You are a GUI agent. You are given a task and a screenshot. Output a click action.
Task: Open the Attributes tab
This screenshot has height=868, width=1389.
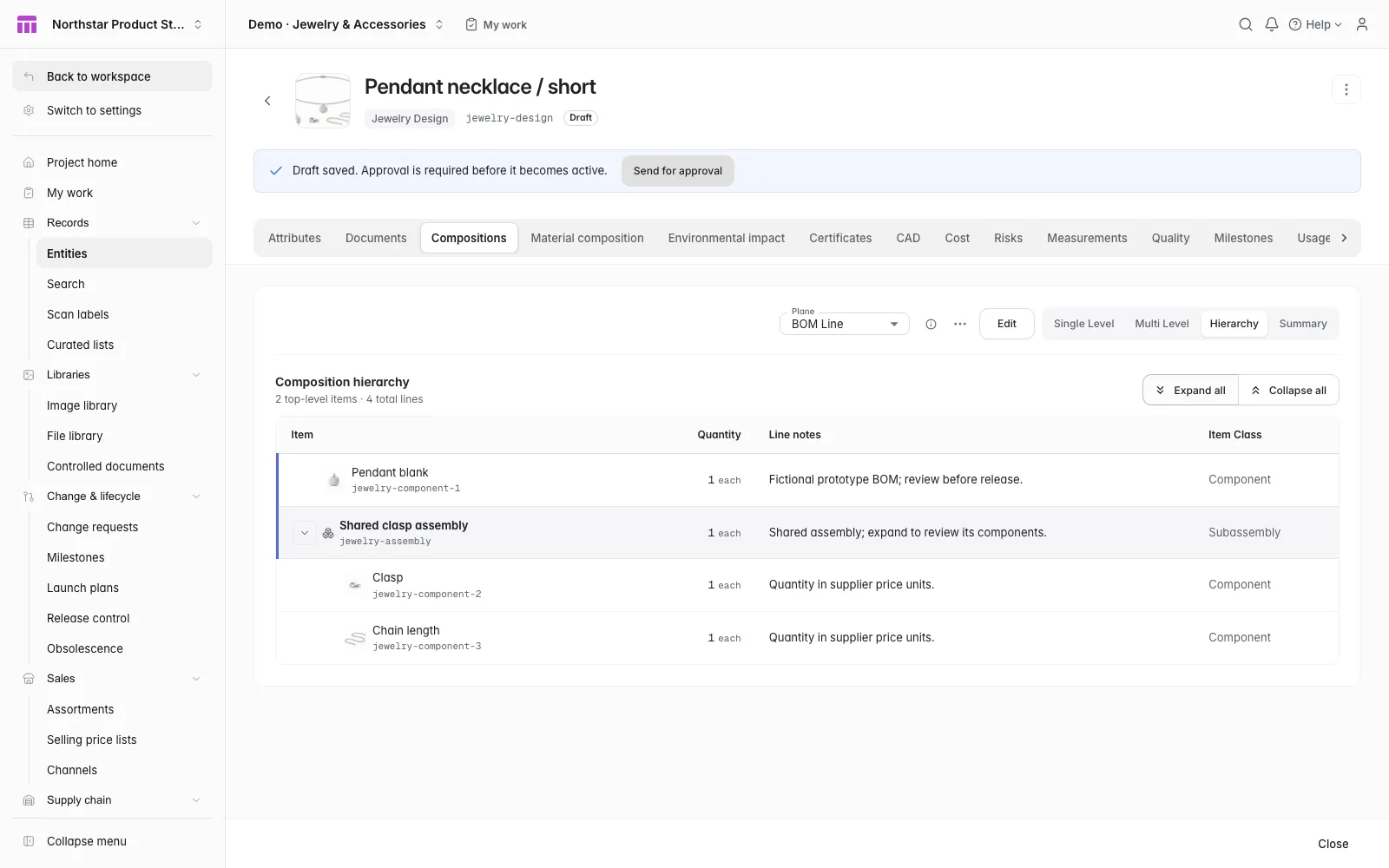click(294, 238)
